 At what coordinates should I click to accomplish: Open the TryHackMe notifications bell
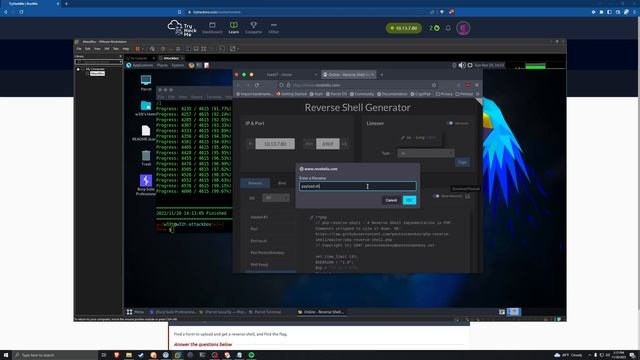click(448, 28)
